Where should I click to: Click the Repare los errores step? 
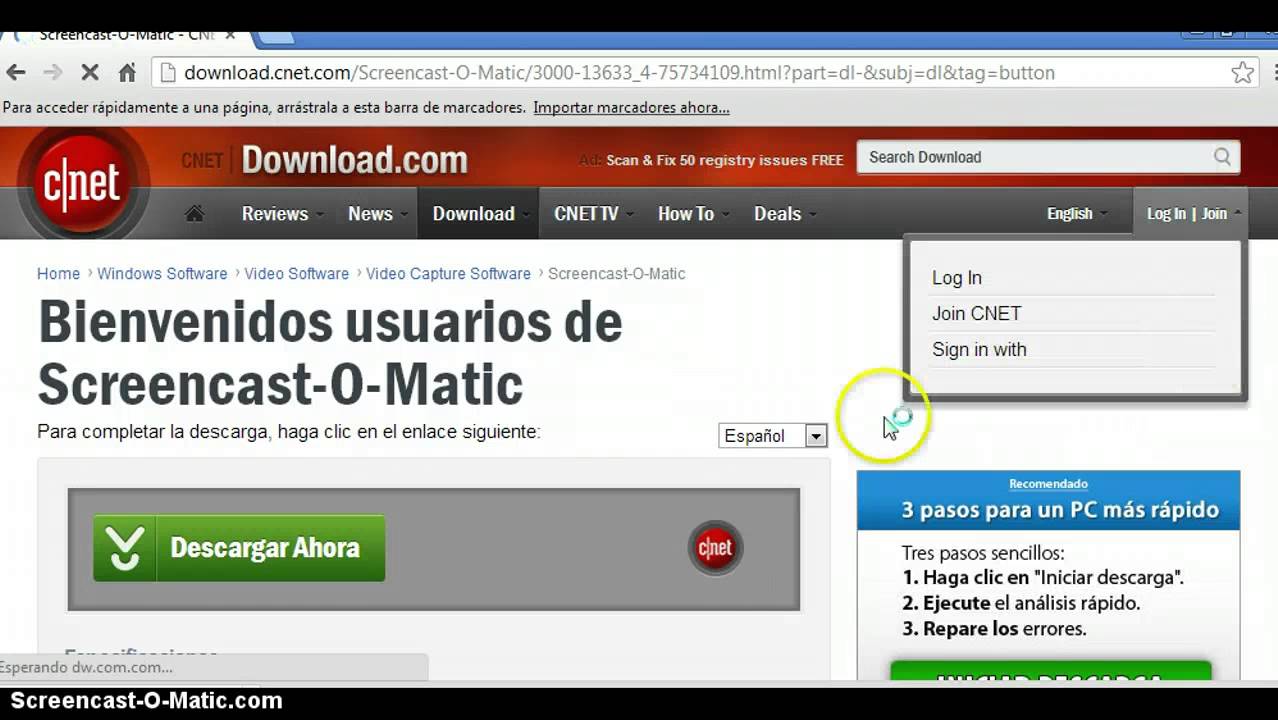point(994,629)
